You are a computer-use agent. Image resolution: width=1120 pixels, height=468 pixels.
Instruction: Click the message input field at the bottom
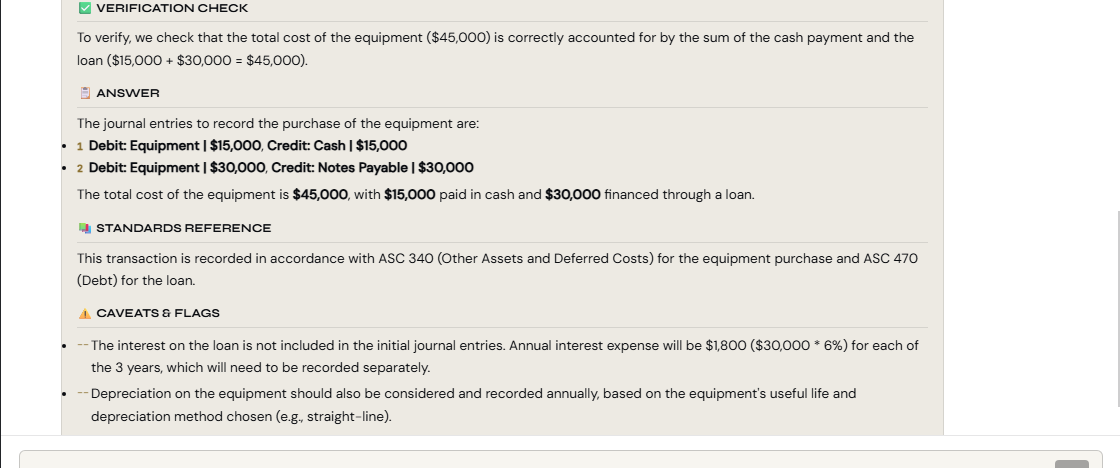(x=530, y=460)
